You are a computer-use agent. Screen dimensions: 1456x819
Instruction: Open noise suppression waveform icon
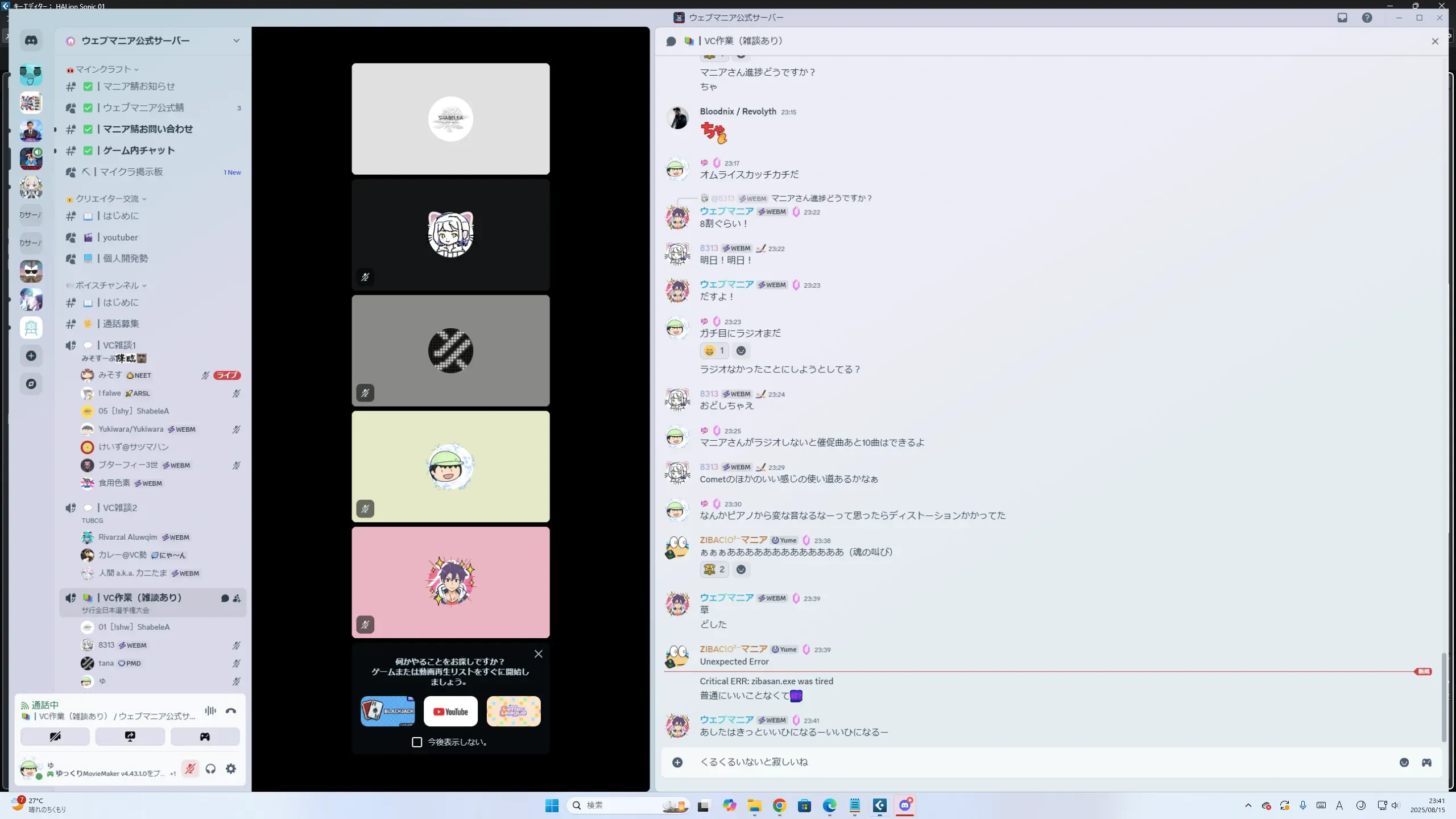coord(210,711)
